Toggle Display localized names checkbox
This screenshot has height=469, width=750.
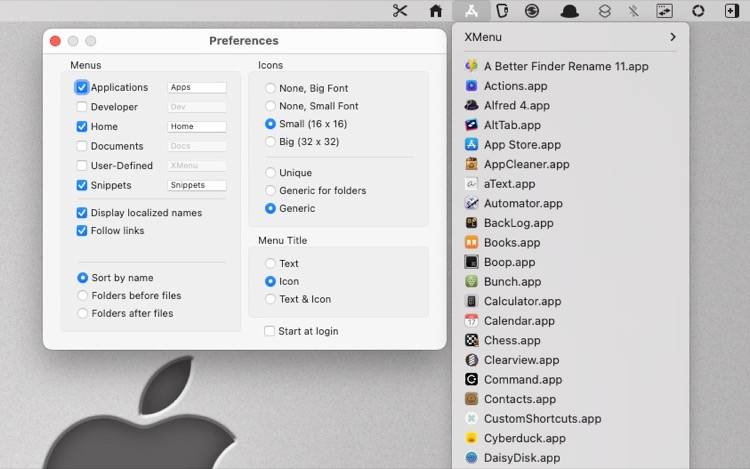[82, 213]
